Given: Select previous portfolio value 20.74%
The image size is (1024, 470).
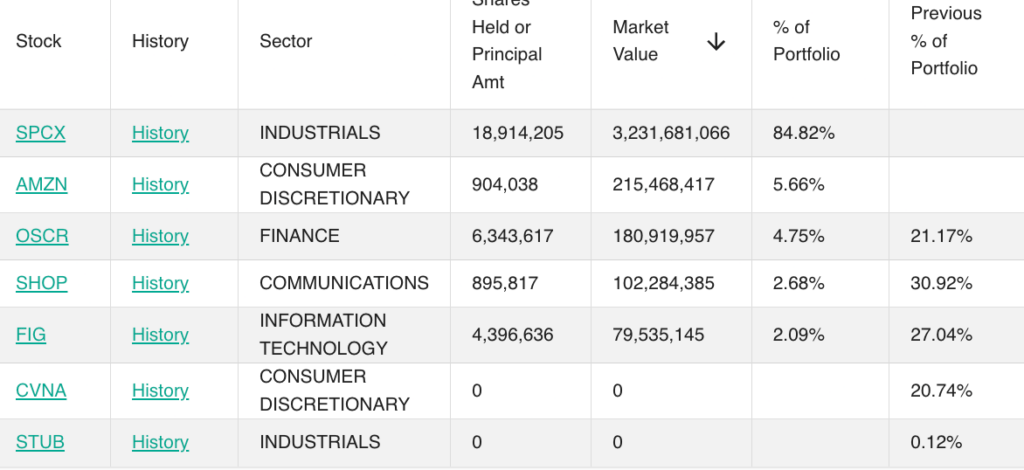Looking at the screenshot, I should click(942, 390).
